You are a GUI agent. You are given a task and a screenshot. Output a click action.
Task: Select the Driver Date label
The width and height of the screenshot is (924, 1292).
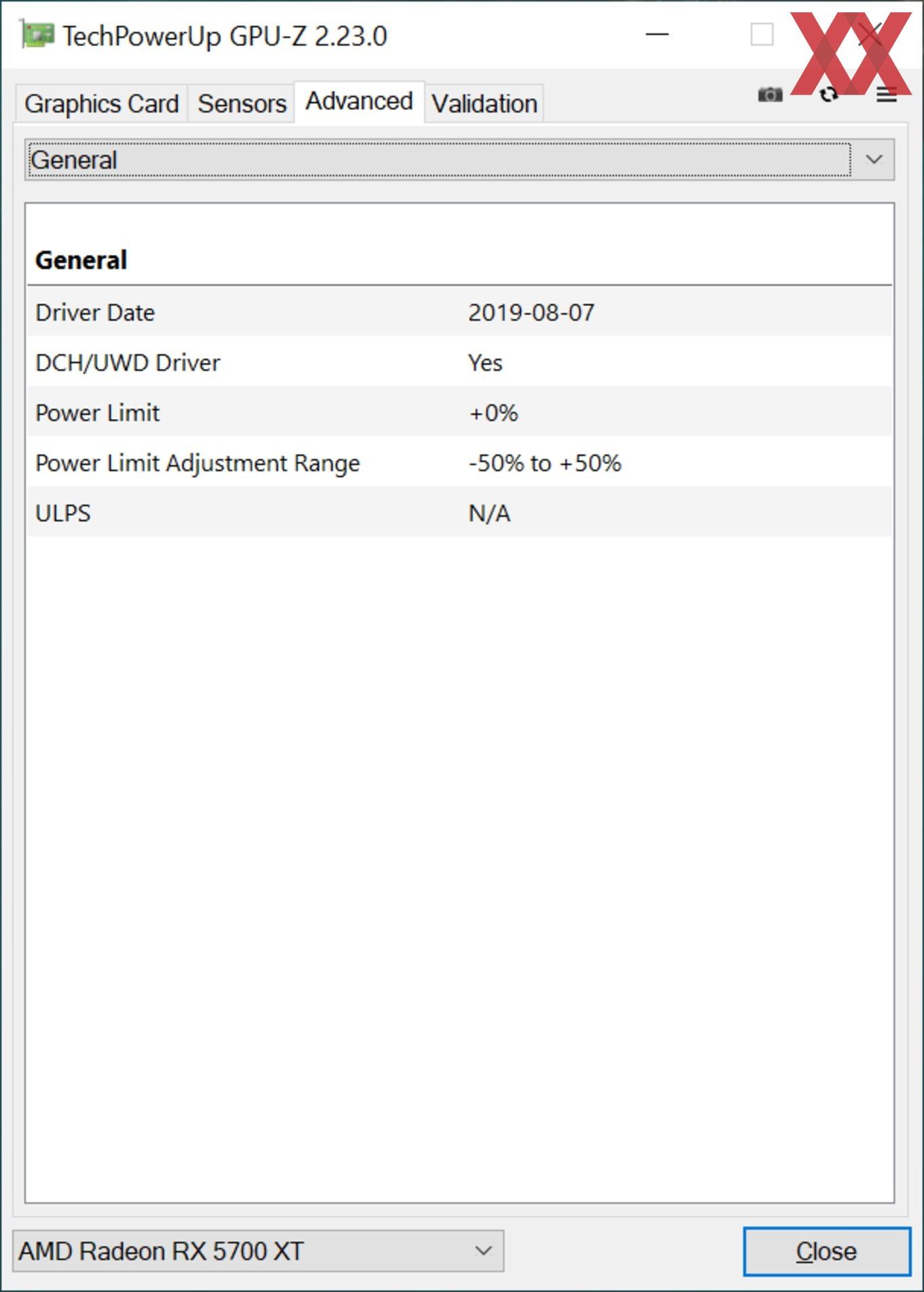[x=95, y=313]
